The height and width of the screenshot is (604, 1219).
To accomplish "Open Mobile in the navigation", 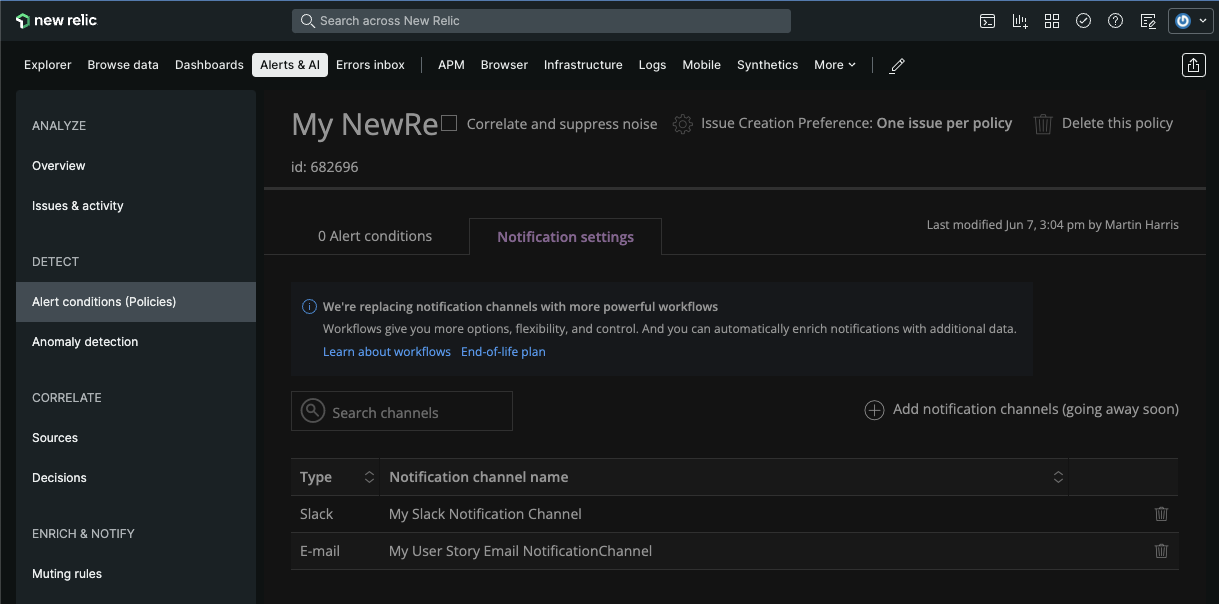I will (x=701, y=65).
